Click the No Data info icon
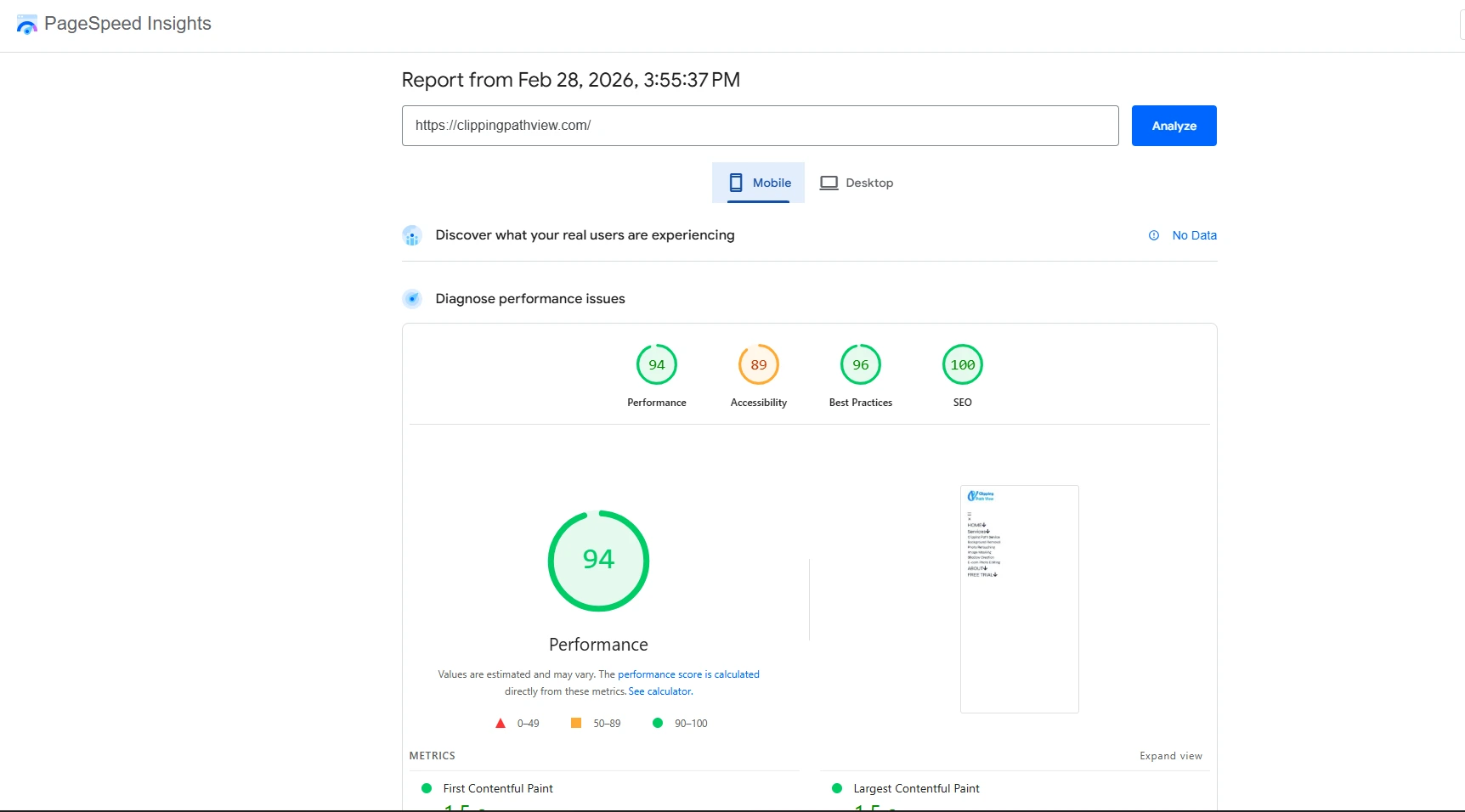The height and width of the screenshot is (812, 1465). 1154,235
